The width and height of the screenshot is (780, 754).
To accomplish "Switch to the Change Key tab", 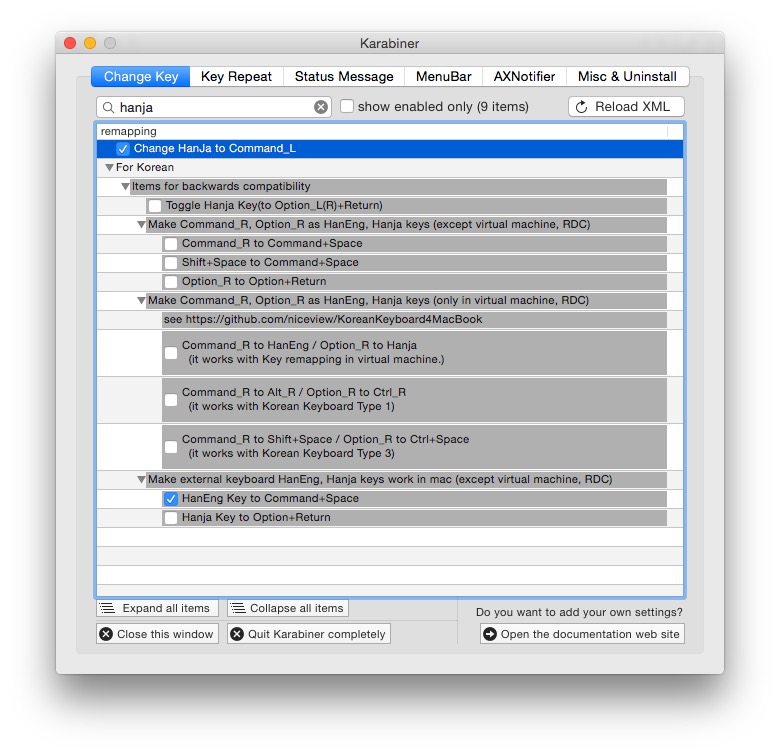I will coord(141,77).
